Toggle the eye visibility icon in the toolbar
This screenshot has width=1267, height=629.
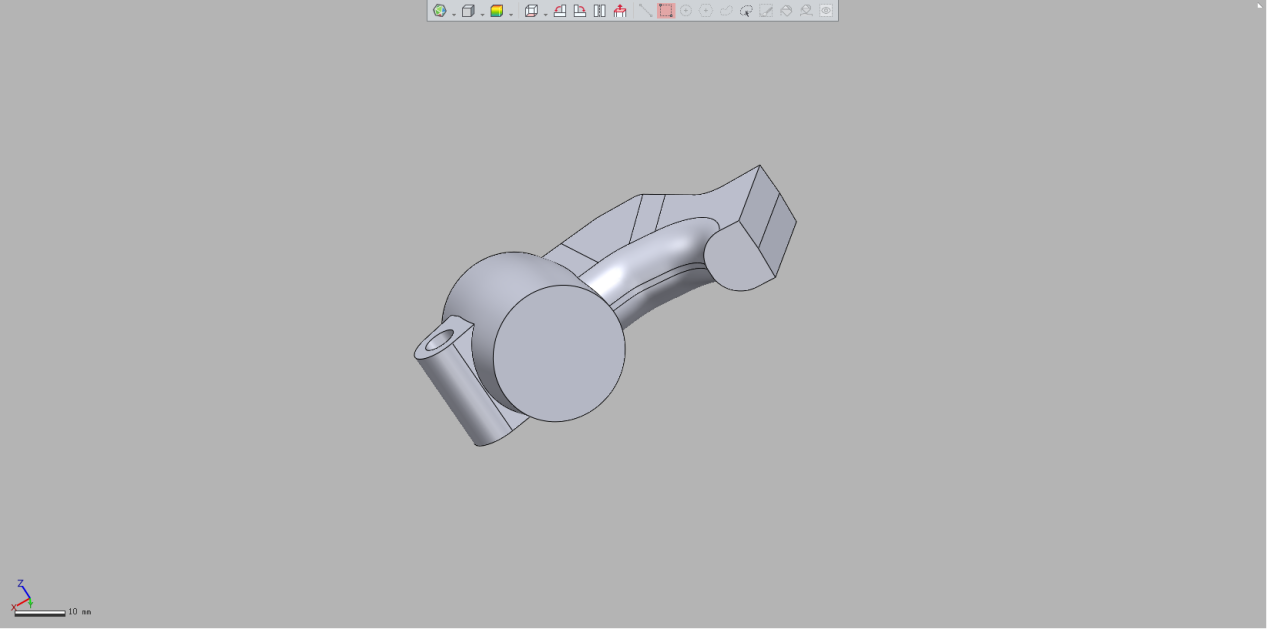[826, 11]
